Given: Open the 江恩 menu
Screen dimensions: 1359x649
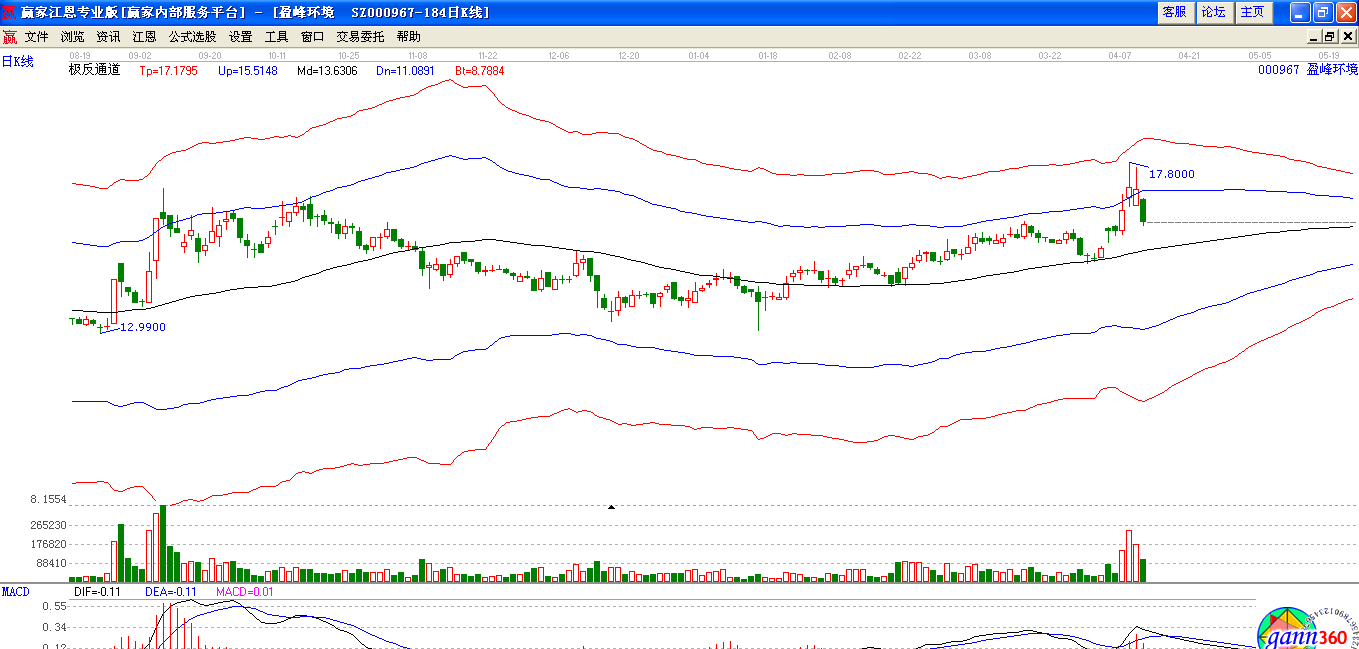Looking at the screenshot, I should point(144,36).
